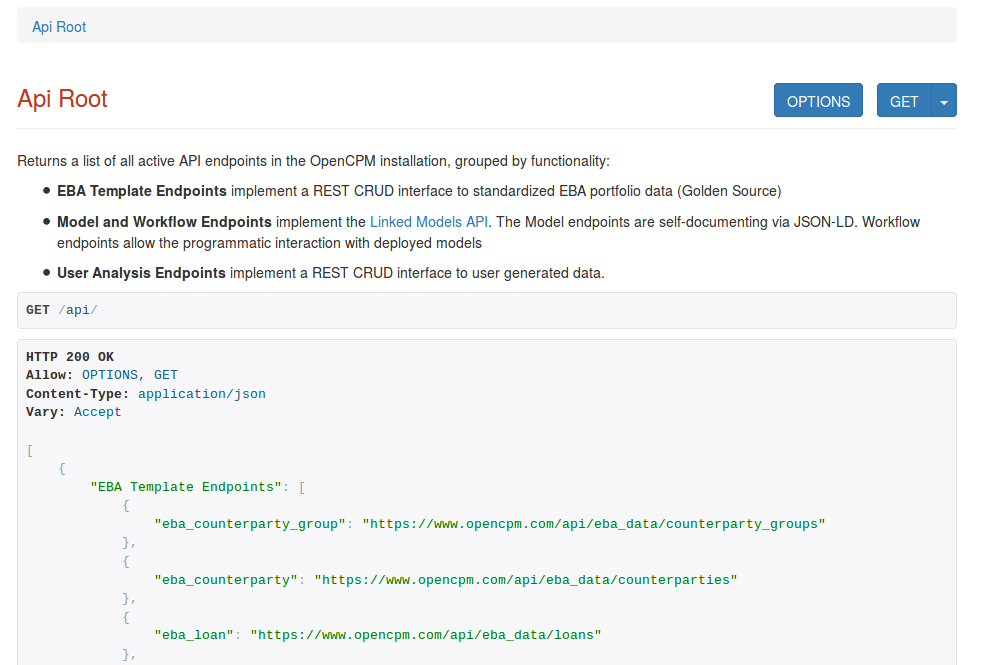Send the request using the GET button

point(903,100)
